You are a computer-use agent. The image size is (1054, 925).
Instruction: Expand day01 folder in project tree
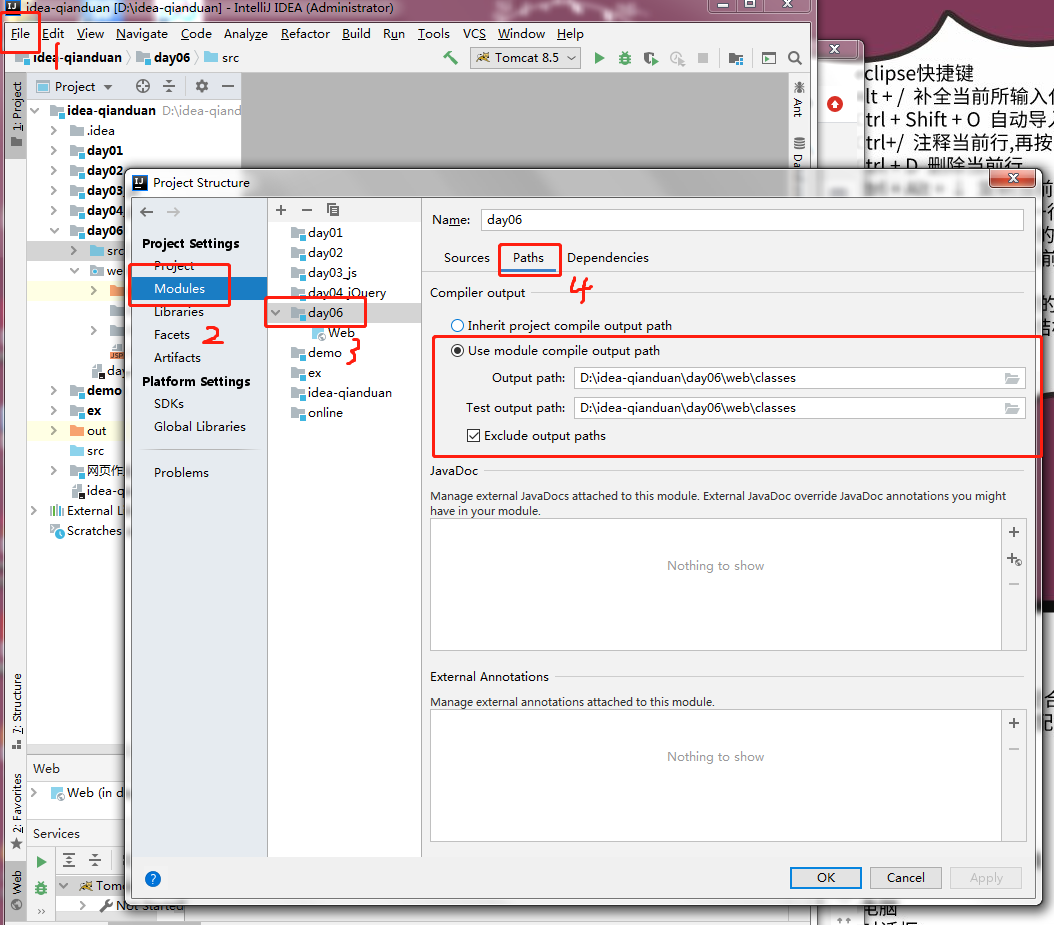pos(53,151)
